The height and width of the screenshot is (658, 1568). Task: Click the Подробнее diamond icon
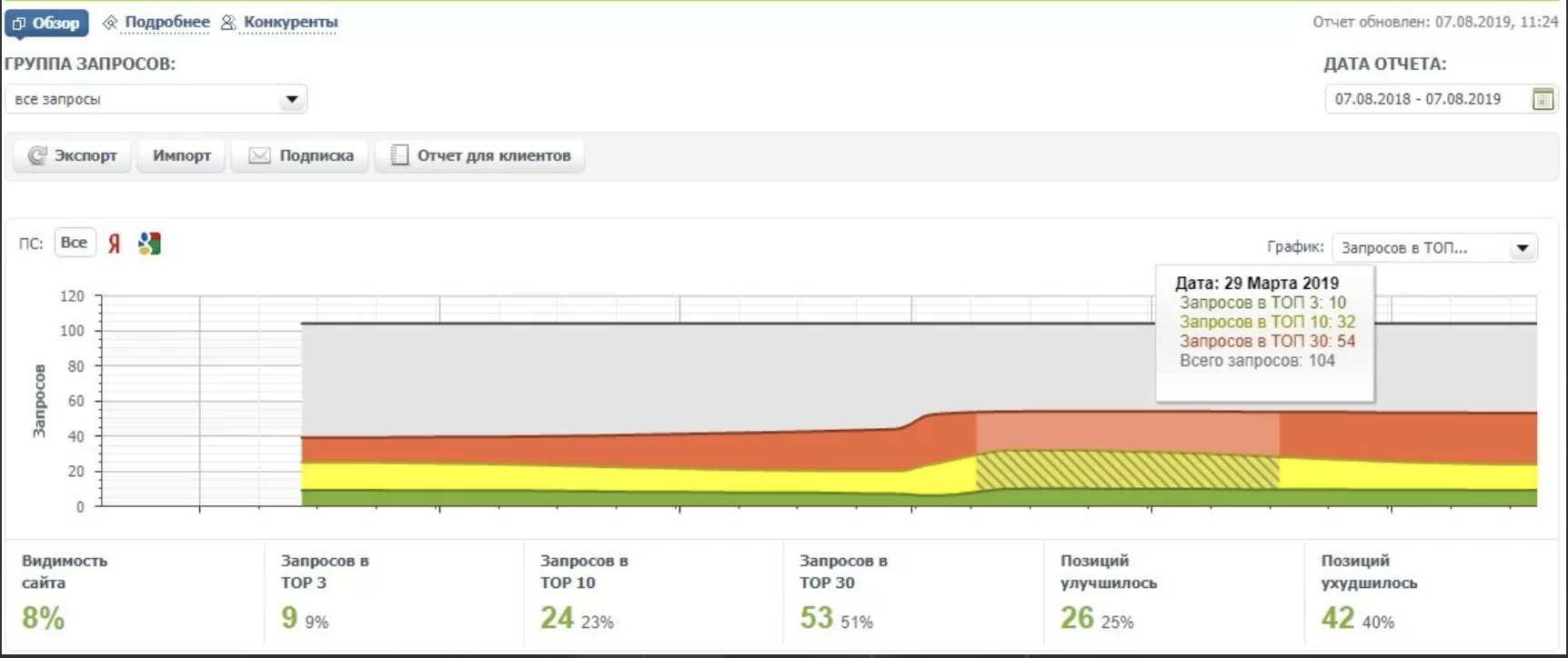pos(110,23)
